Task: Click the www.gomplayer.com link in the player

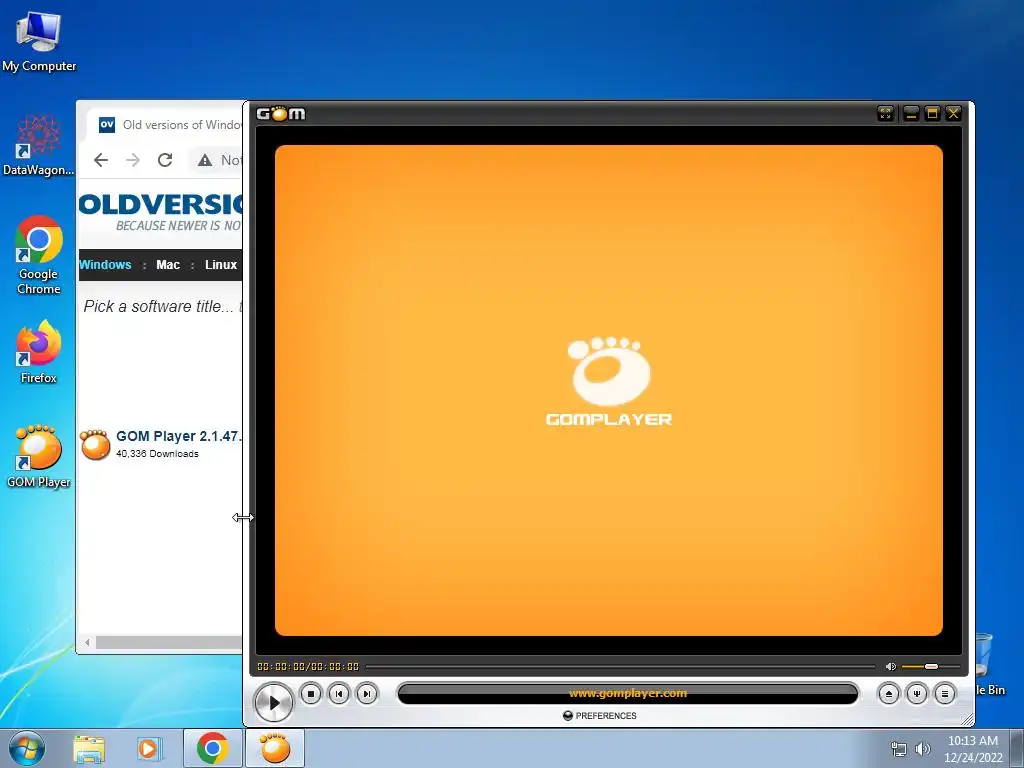Action: [x=628, y=694]
